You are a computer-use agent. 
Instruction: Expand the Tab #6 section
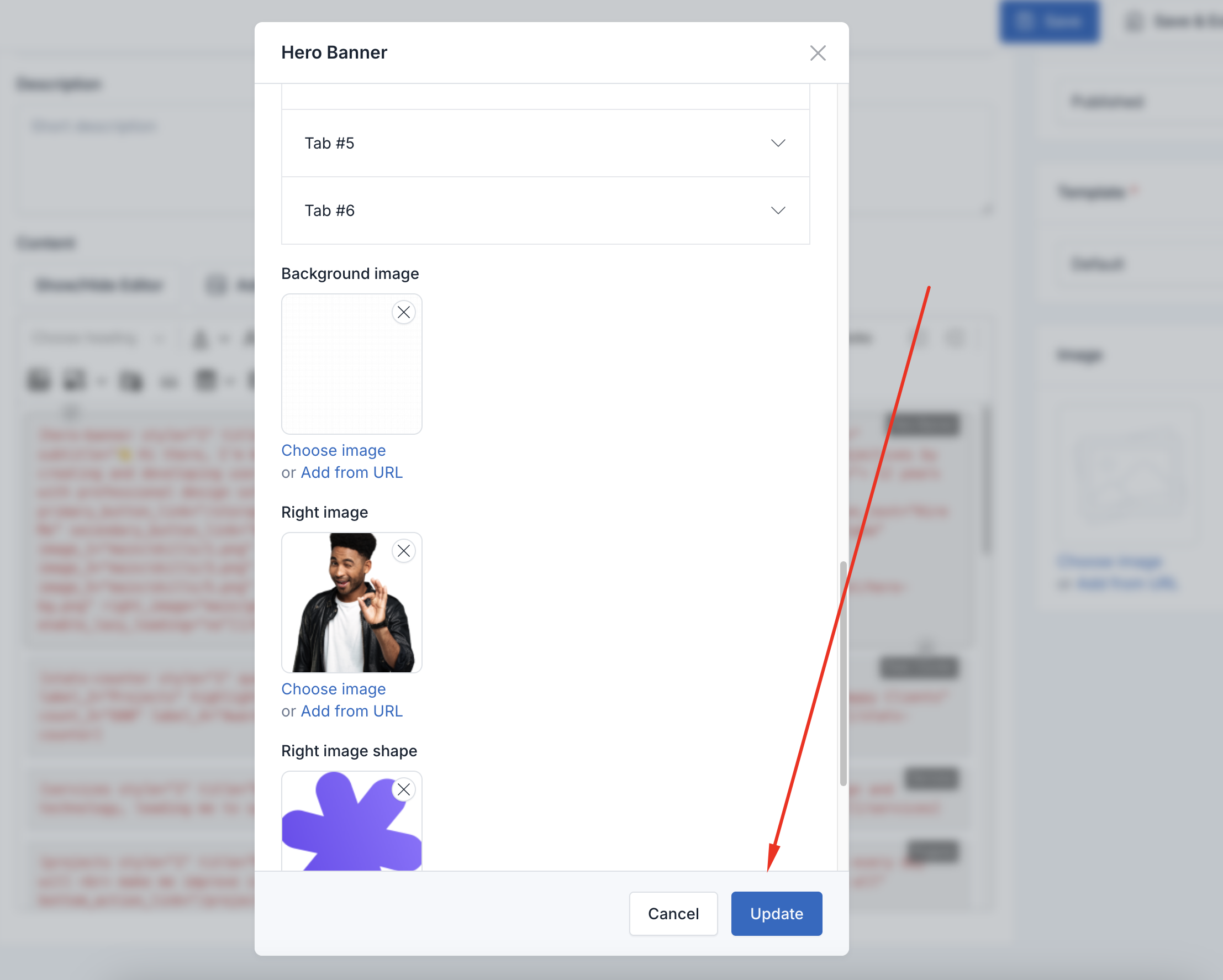[545, 210]
